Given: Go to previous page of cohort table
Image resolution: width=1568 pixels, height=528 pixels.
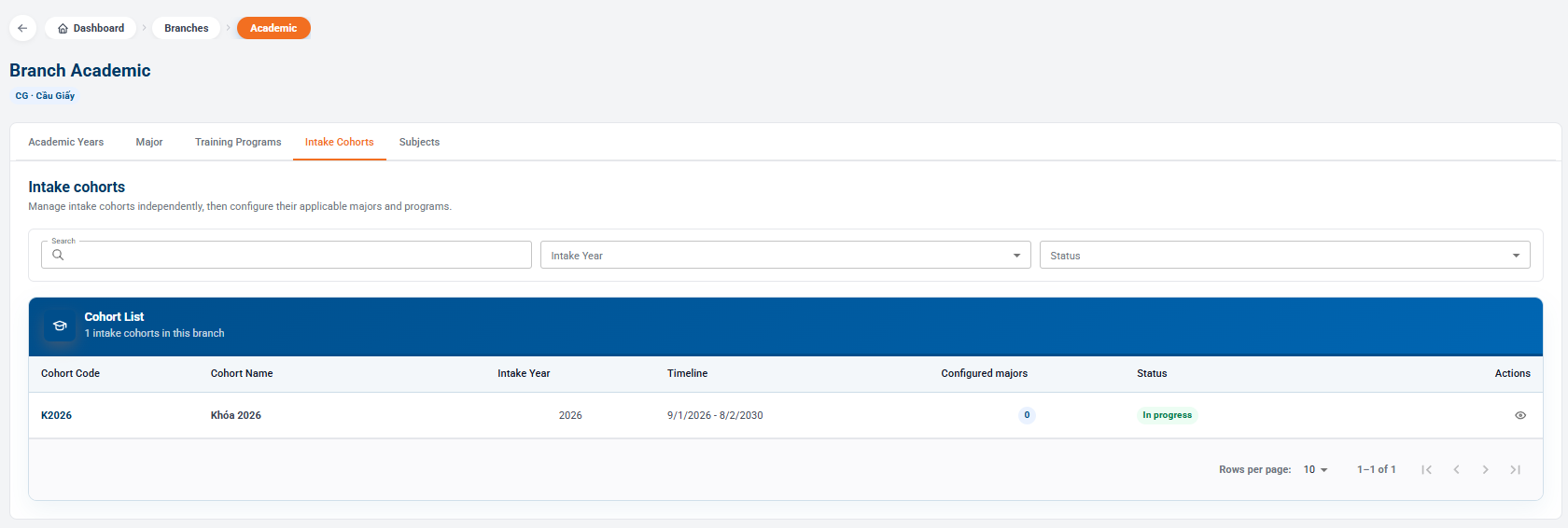Looking at the screenshot, I should [1456, 469].
